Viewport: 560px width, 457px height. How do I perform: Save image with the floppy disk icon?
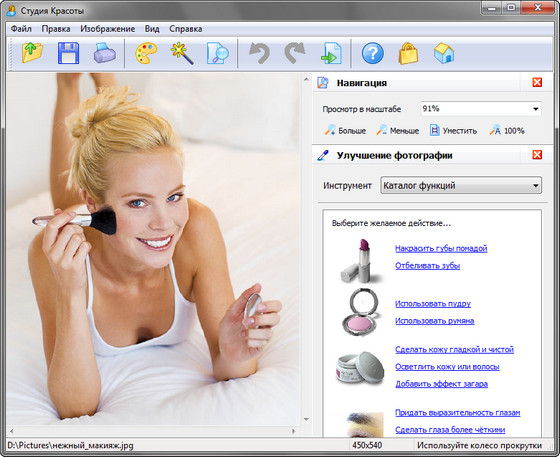pos(68,53)
